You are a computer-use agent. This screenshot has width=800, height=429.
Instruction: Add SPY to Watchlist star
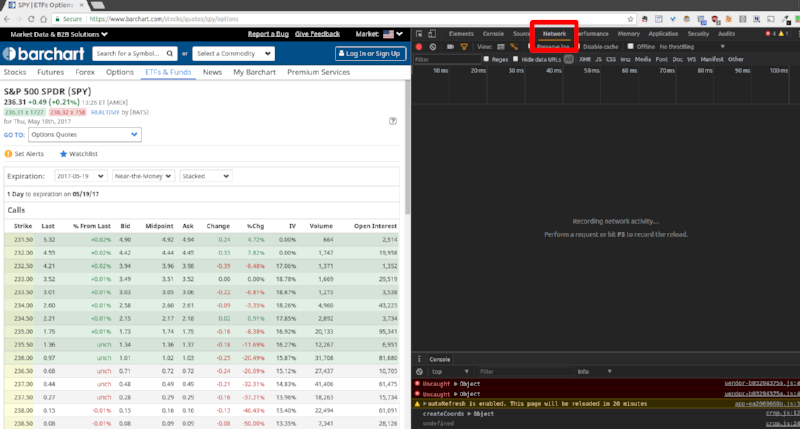(x=63, y=154)
